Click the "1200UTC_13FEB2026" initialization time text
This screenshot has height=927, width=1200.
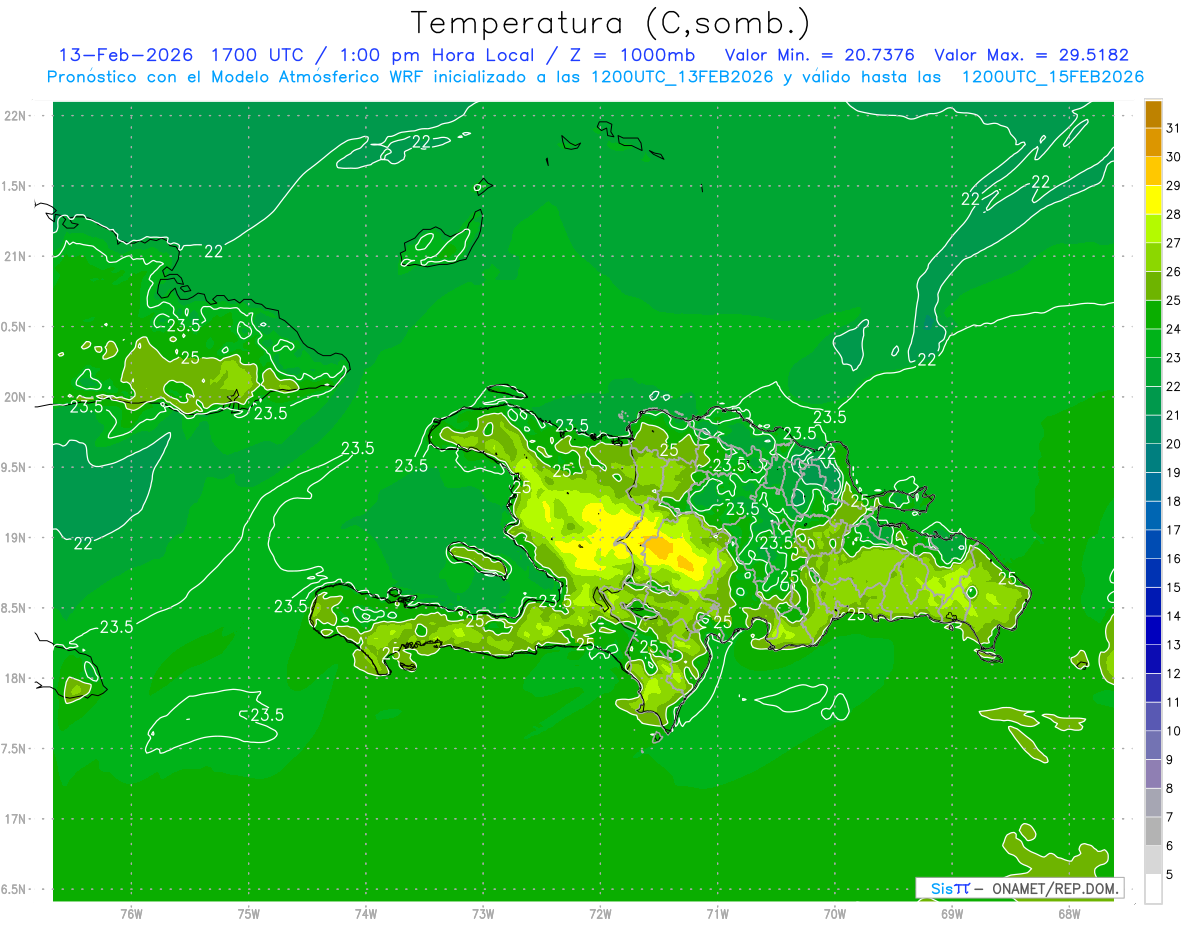coord(682,77)
